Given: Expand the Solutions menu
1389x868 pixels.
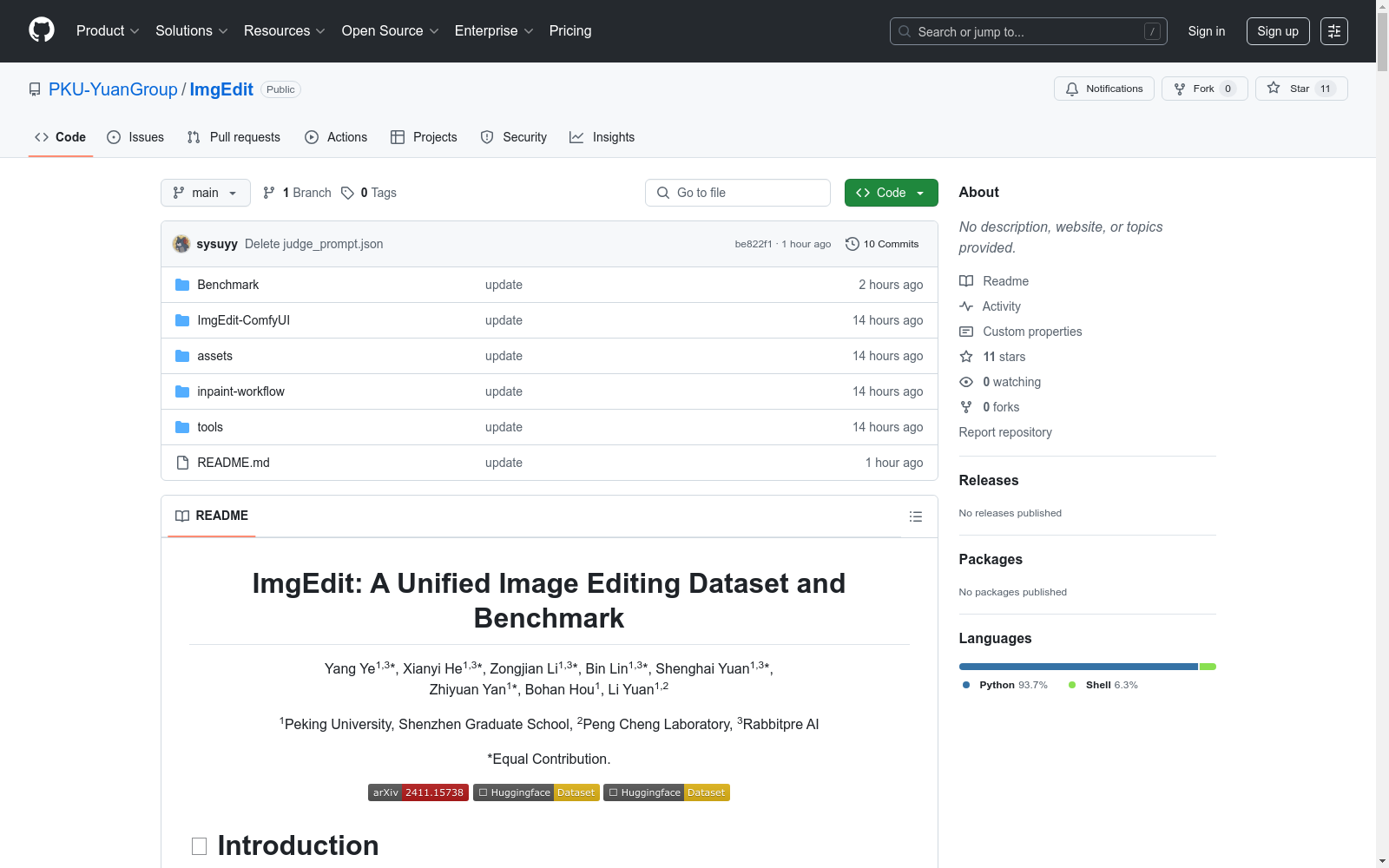Looking at the screenshot, I should (191, 31).
